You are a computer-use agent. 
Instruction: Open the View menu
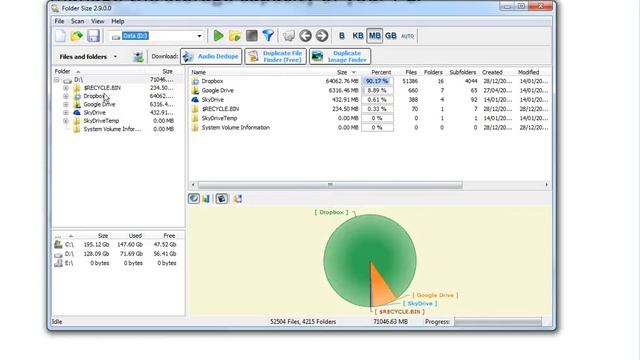point(98,21)
